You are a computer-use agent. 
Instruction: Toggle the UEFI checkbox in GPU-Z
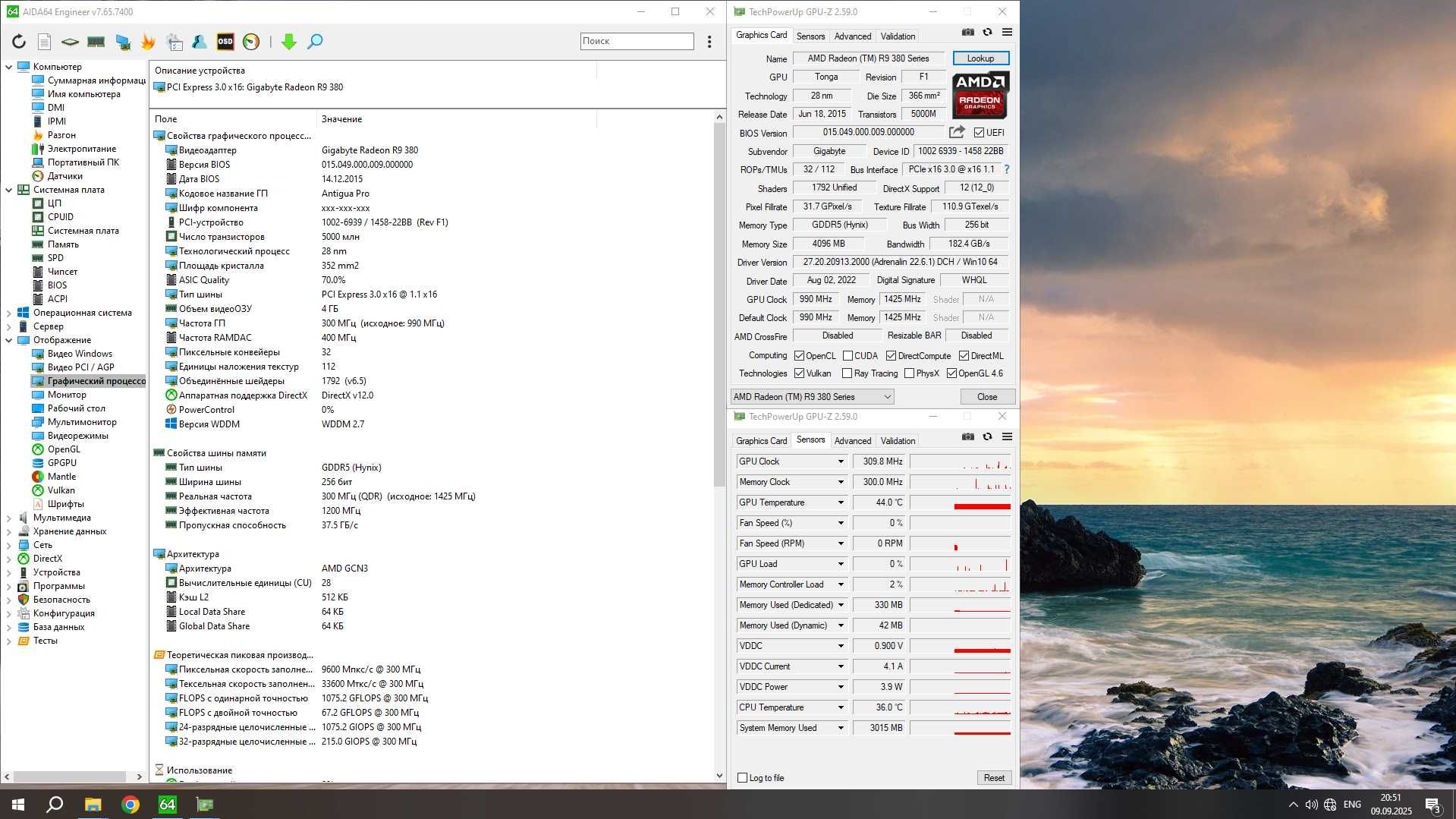click(x=979, y=133)
